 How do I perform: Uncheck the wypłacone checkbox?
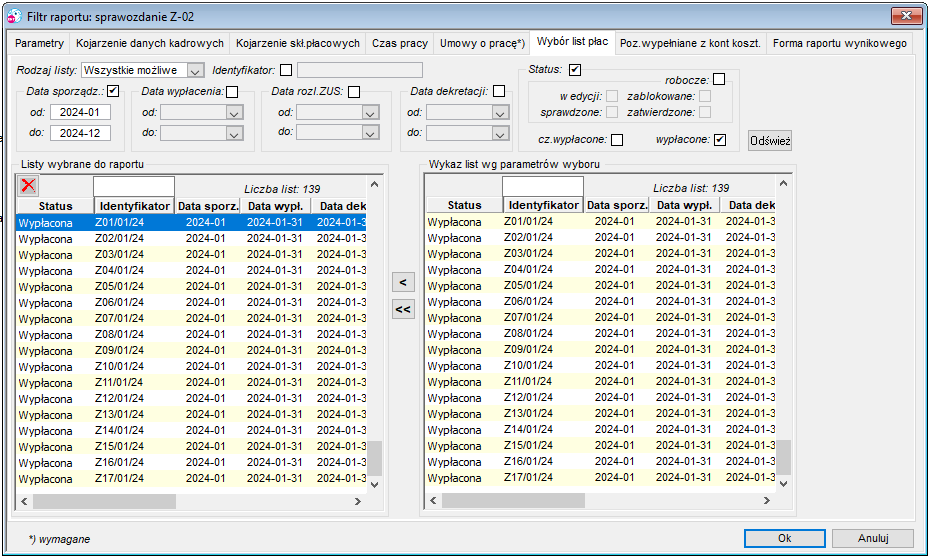720,140
